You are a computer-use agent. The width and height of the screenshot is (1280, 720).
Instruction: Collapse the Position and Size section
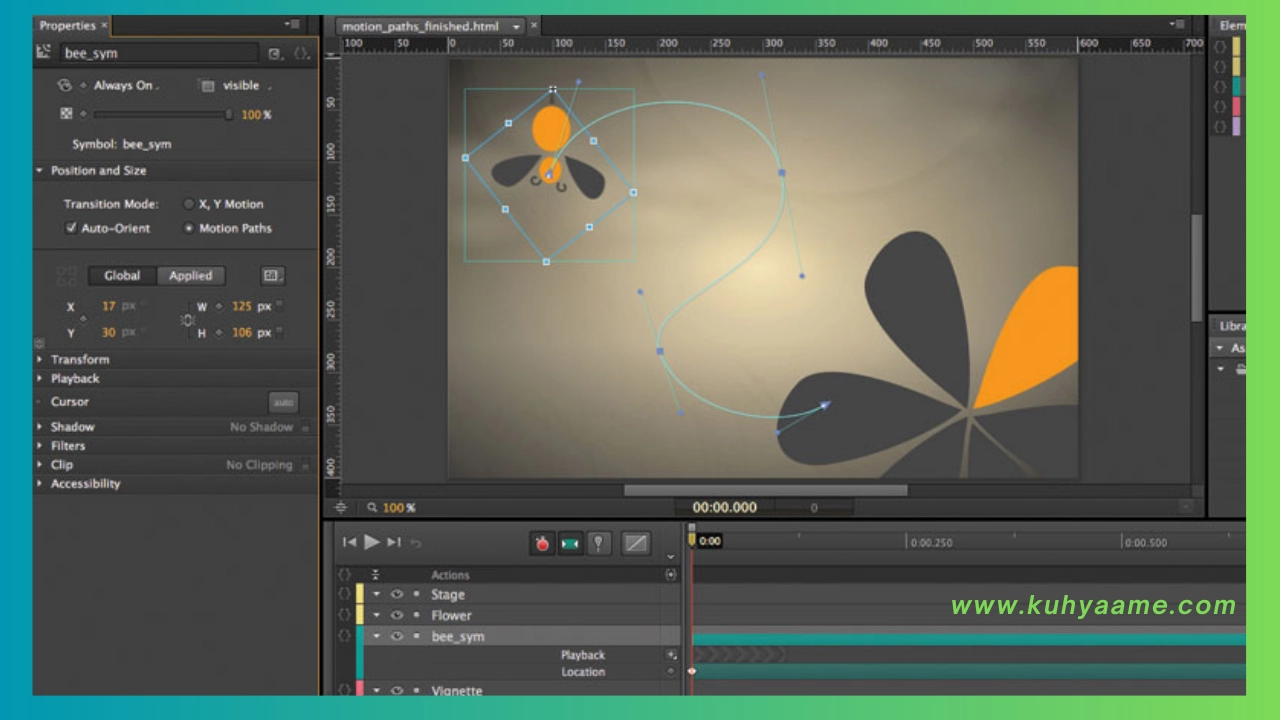tap(40, 171)
